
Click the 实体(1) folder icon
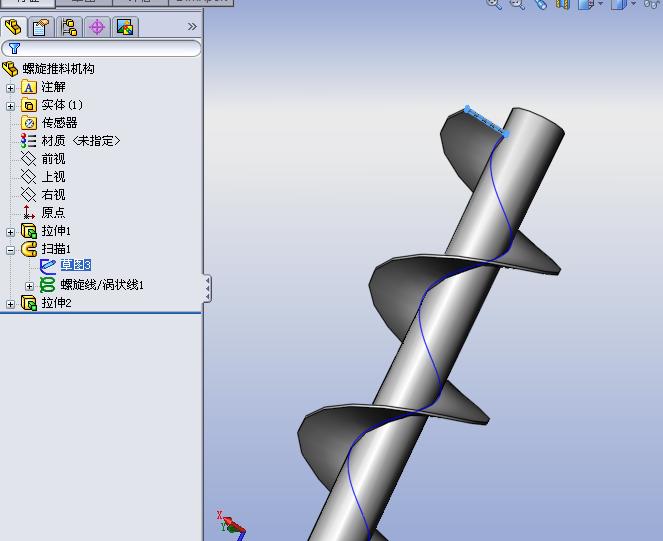click(29, 105)
